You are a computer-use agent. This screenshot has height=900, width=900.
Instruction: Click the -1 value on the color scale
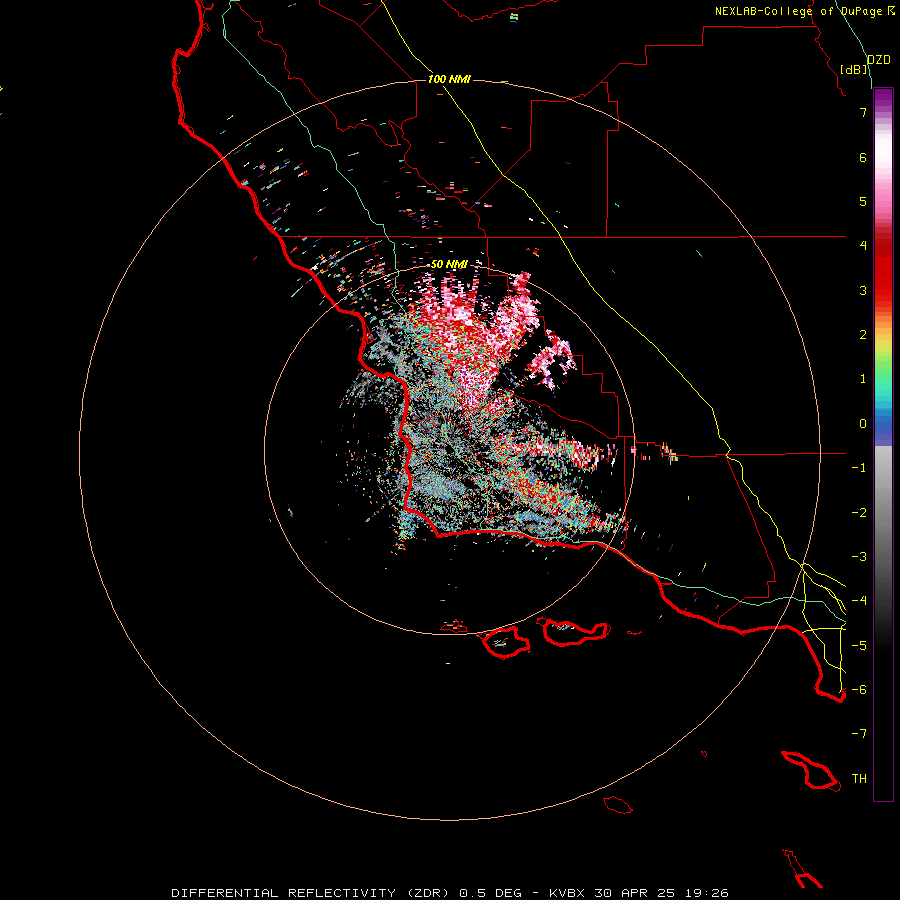(859, 468)
